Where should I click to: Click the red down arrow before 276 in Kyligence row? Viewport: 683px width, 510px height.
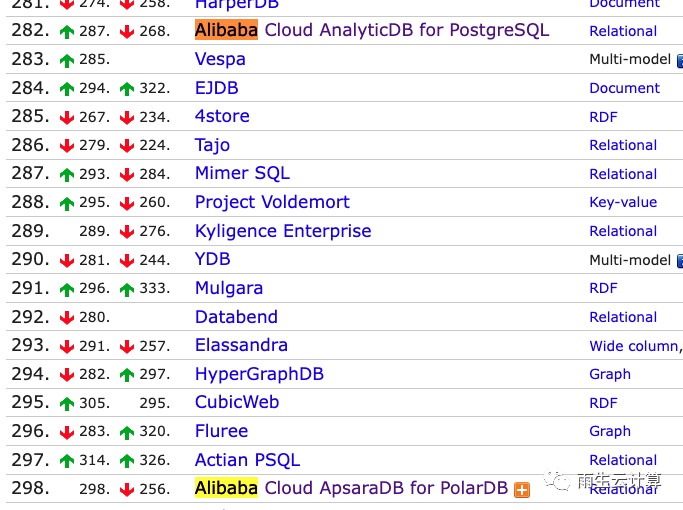127,232
